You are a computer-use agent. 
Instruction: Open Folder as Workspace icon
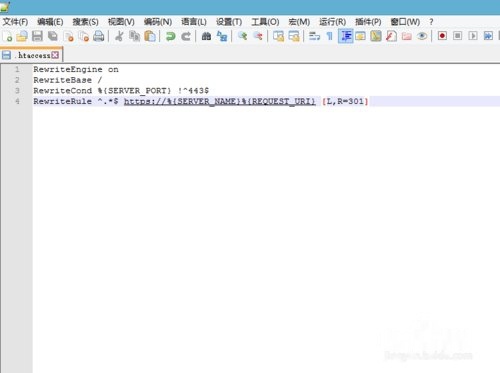[406, 36]
